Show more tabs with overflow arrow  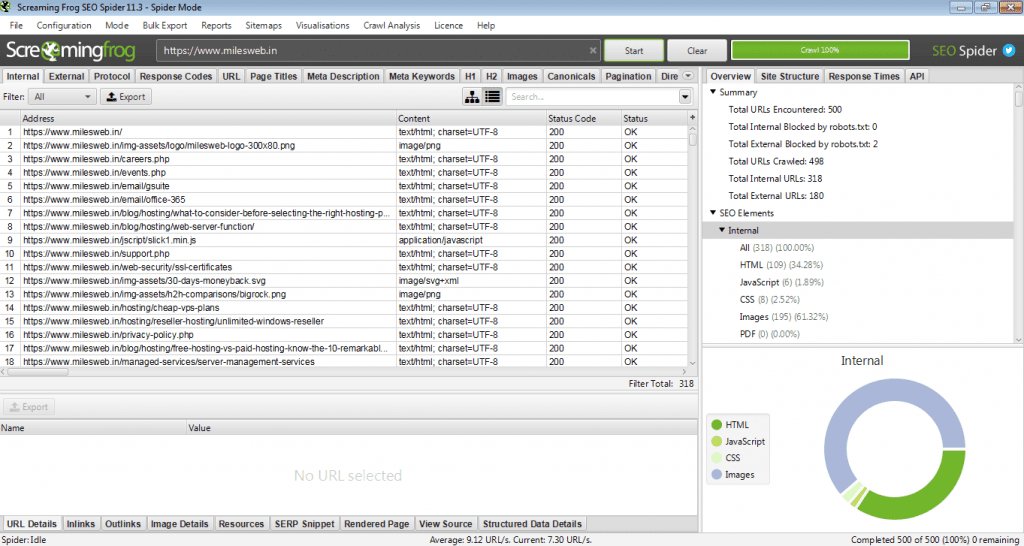pos(687,76)
